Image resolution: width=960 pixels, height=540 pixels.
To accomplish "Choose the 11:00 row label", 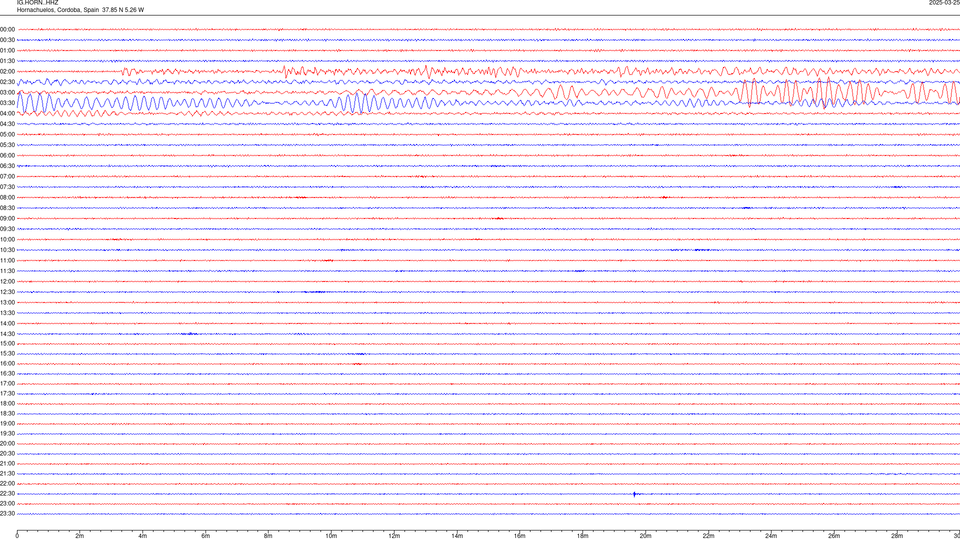I will point(7,260).
